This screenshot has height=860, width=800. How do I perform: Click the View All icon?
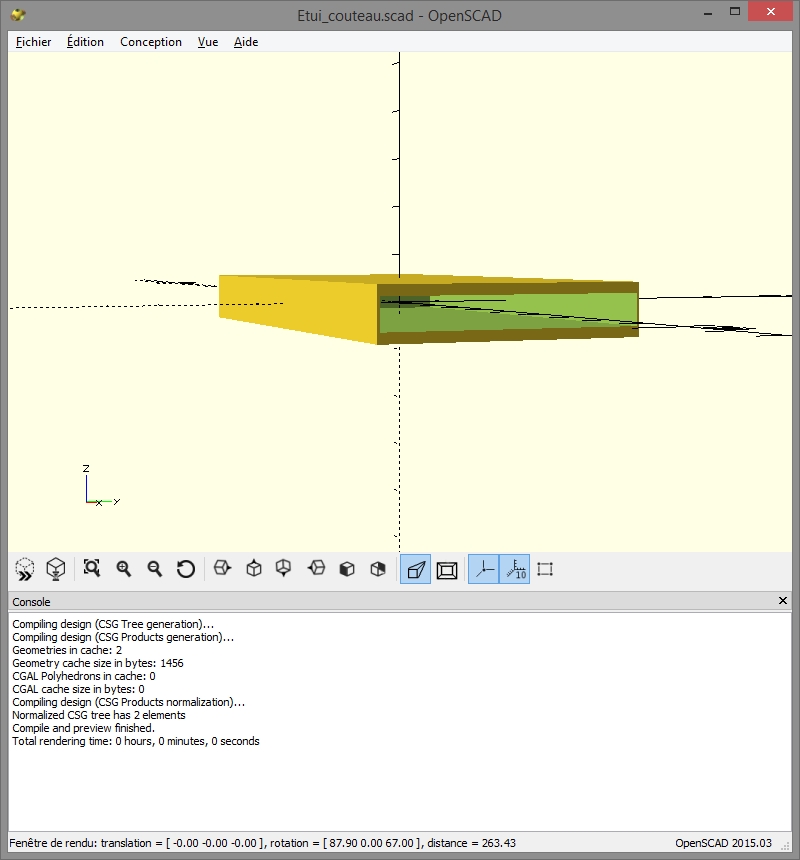coord(92,569)
